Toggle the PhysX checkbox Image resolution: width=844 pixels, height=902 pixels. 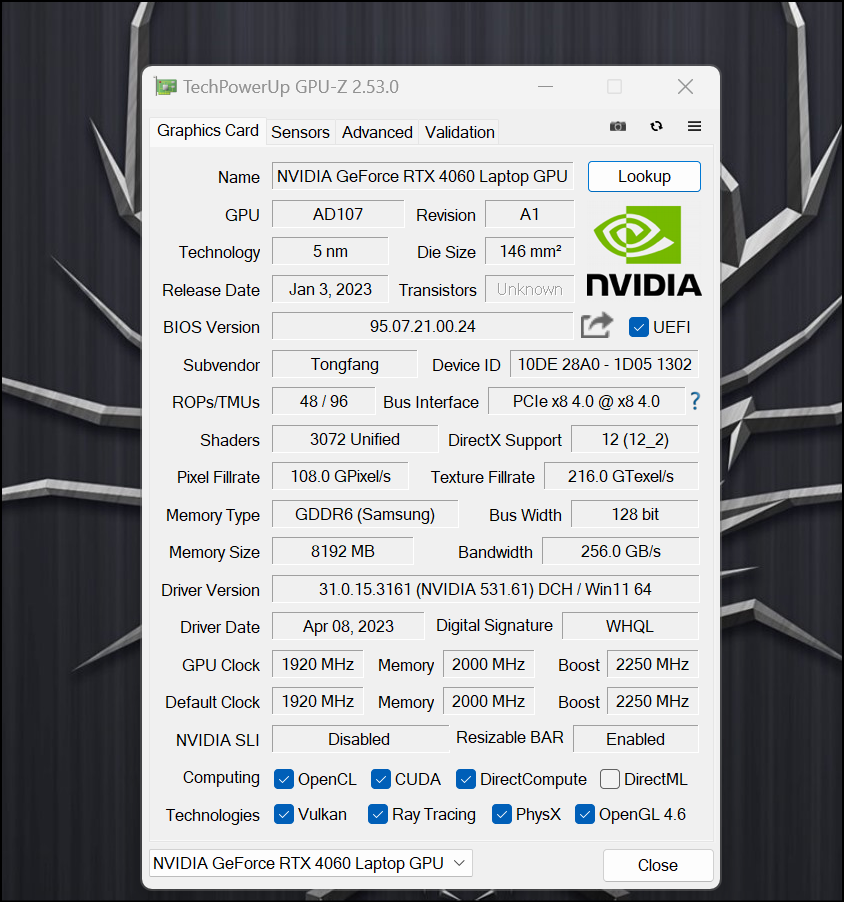point(502,814)
